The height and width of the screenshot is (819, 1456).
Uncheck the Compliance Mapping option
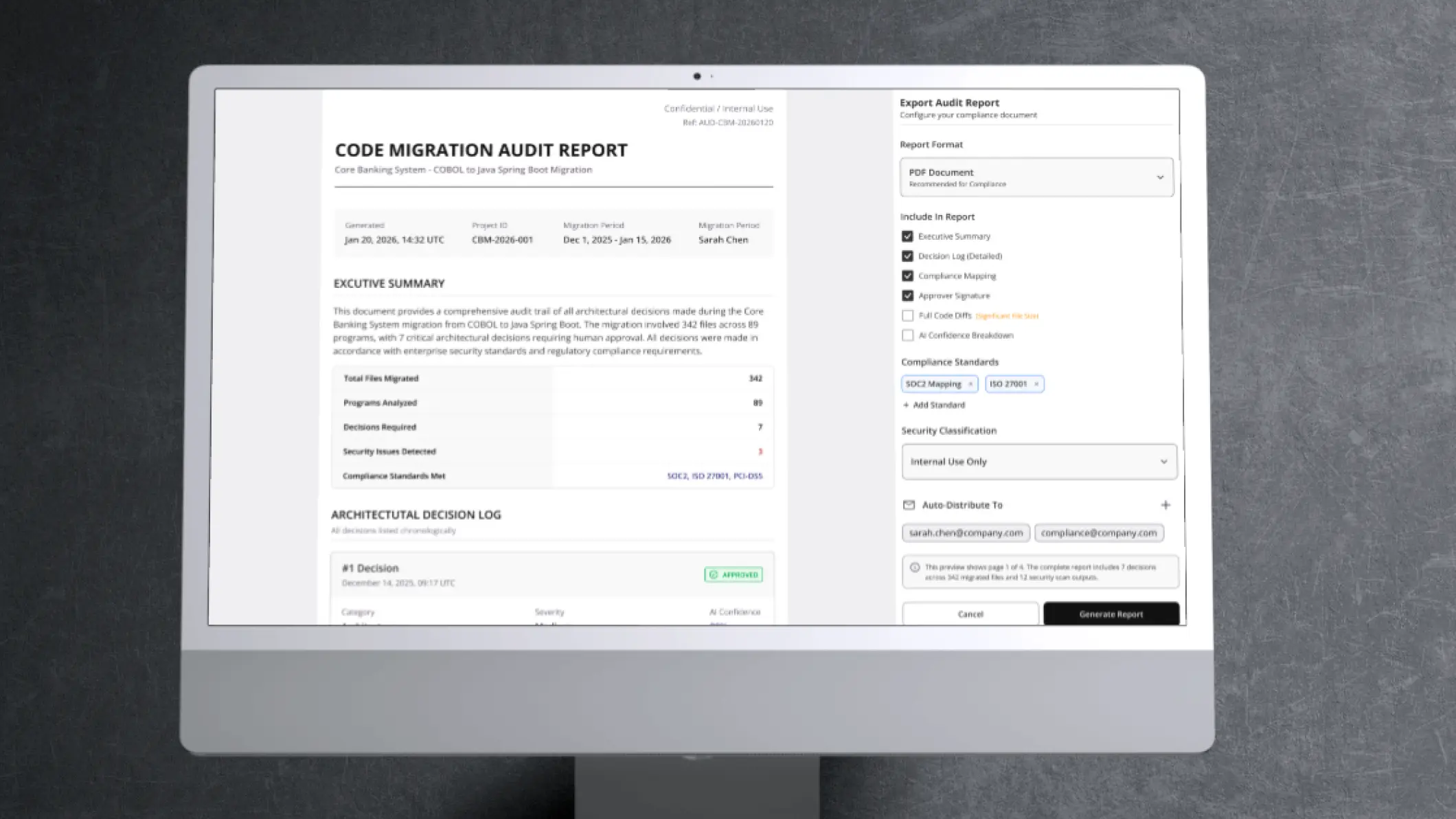point(907,276)
